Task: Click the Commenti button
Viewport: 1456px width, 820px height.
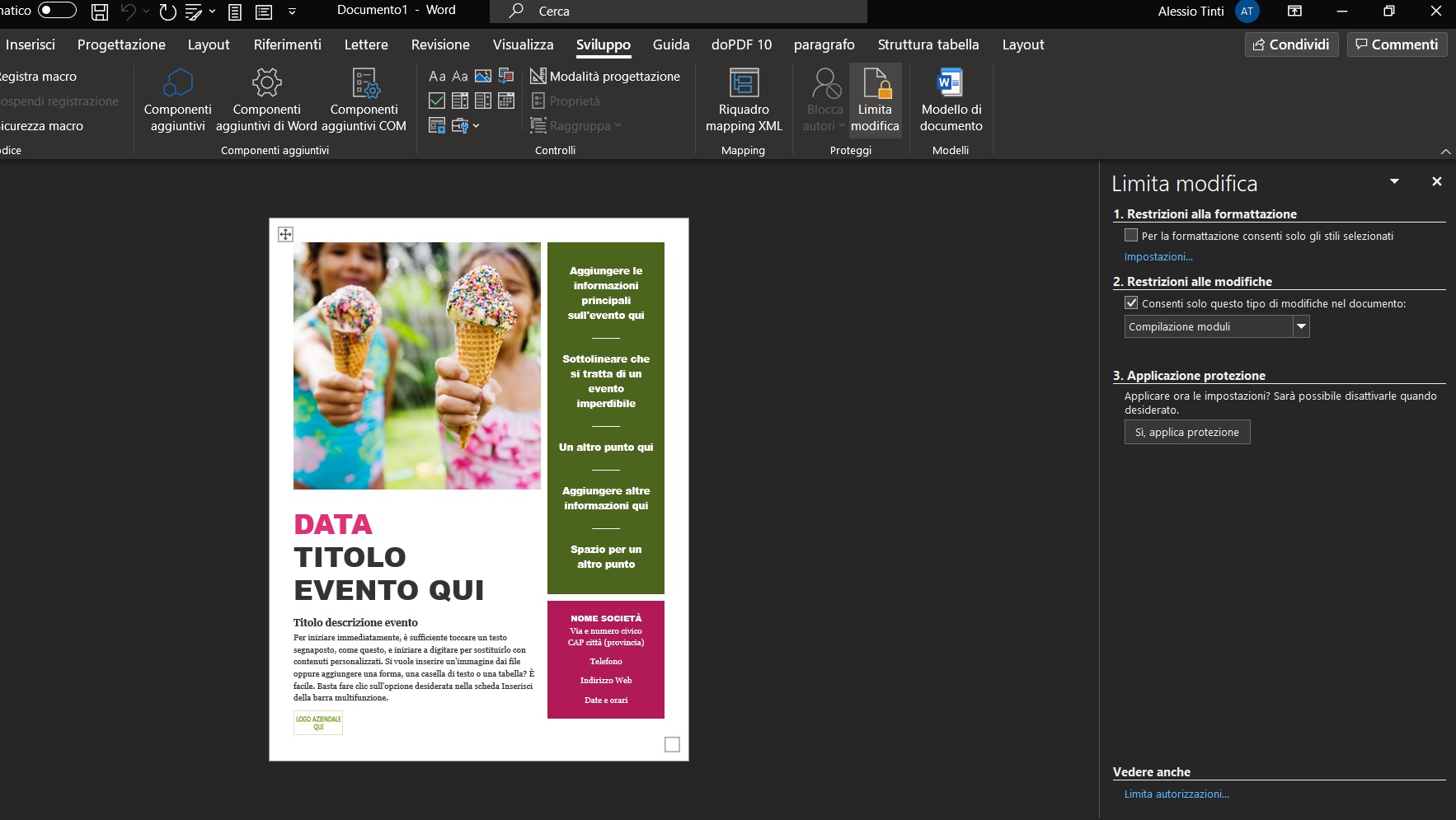Action: point(1397,45)
